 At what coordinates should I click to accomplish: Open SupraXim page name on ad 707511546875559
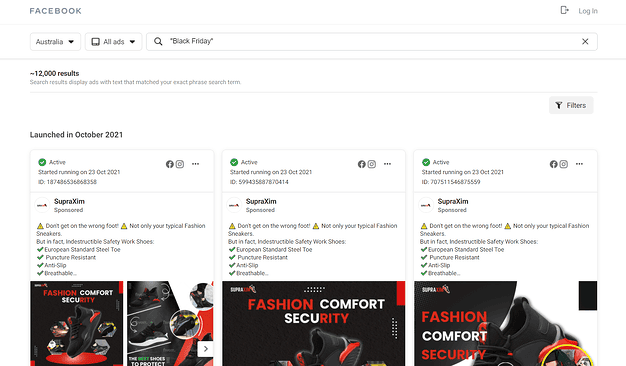[453, 201]
